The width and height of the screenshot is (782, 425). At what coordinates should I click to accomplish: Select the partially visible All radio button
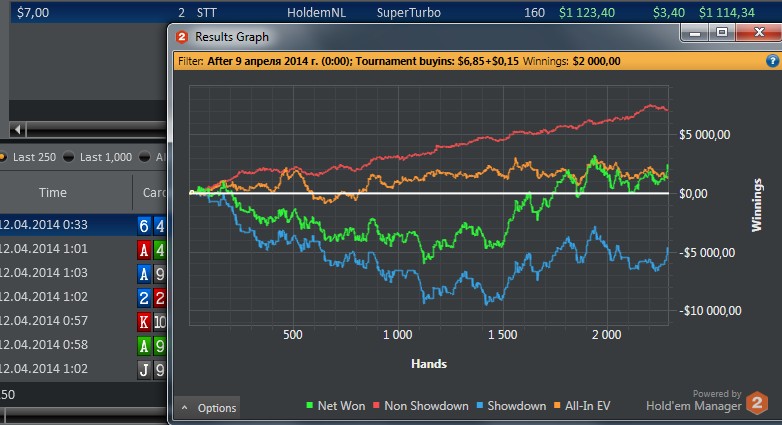point(145,157)
